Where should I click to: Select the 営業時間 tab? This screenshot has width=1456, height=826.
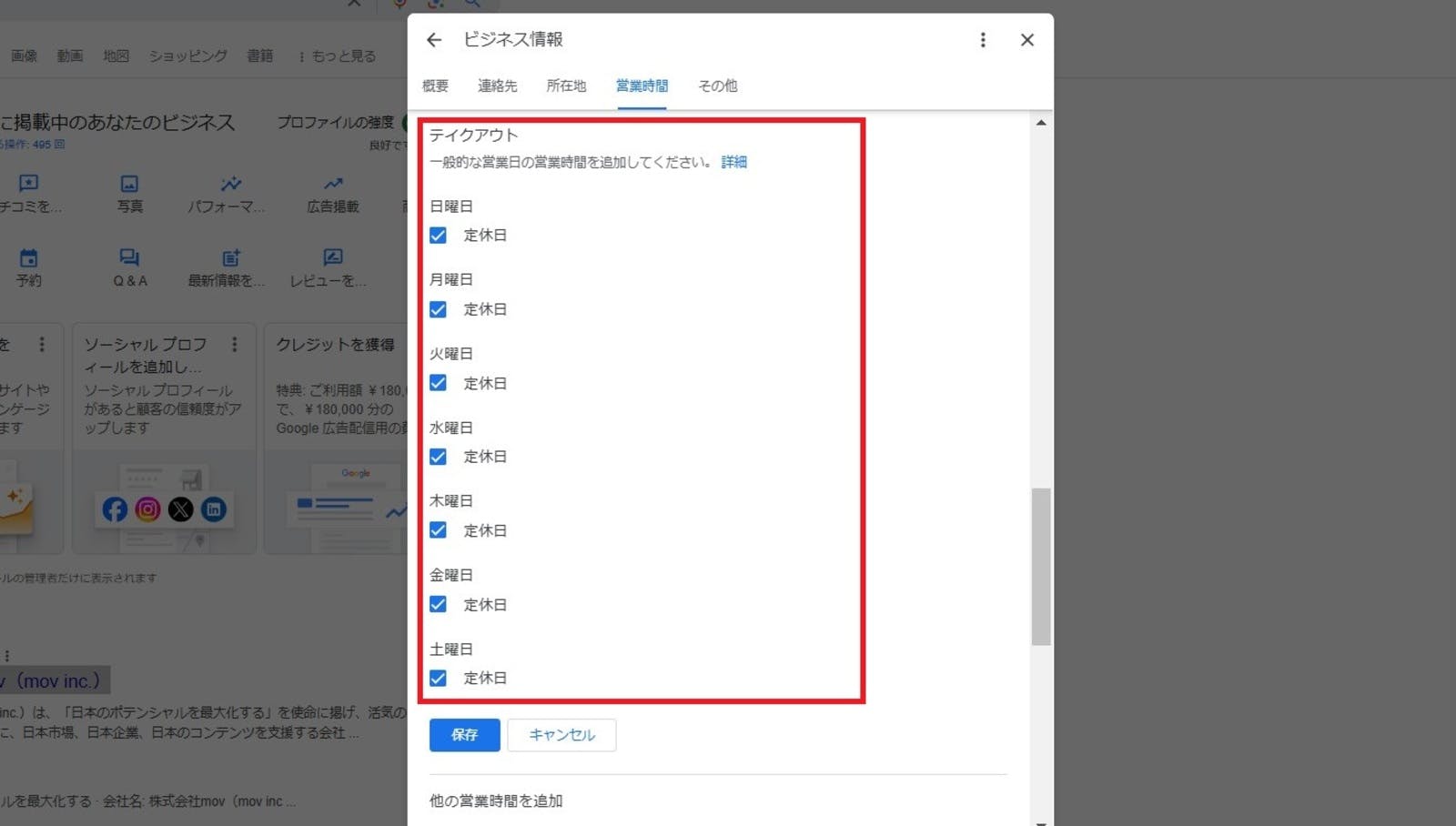[642, 86]
